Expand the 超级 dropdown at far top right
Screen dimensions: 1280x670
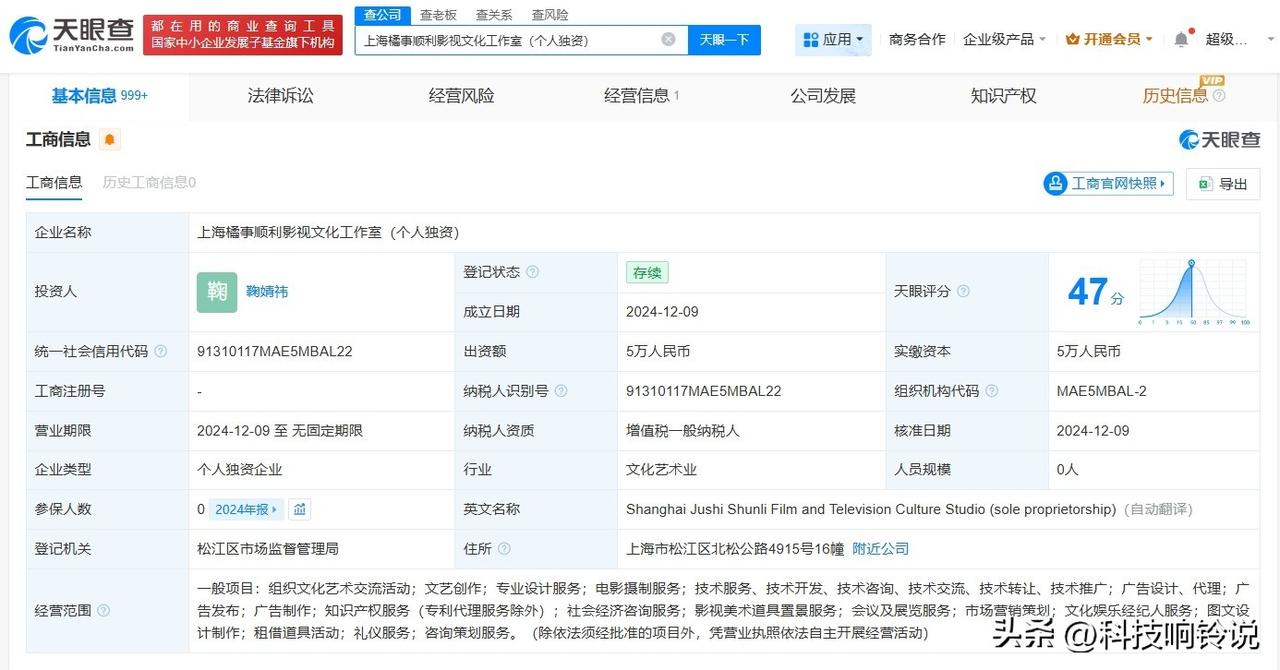click(x=1269, y=39)
